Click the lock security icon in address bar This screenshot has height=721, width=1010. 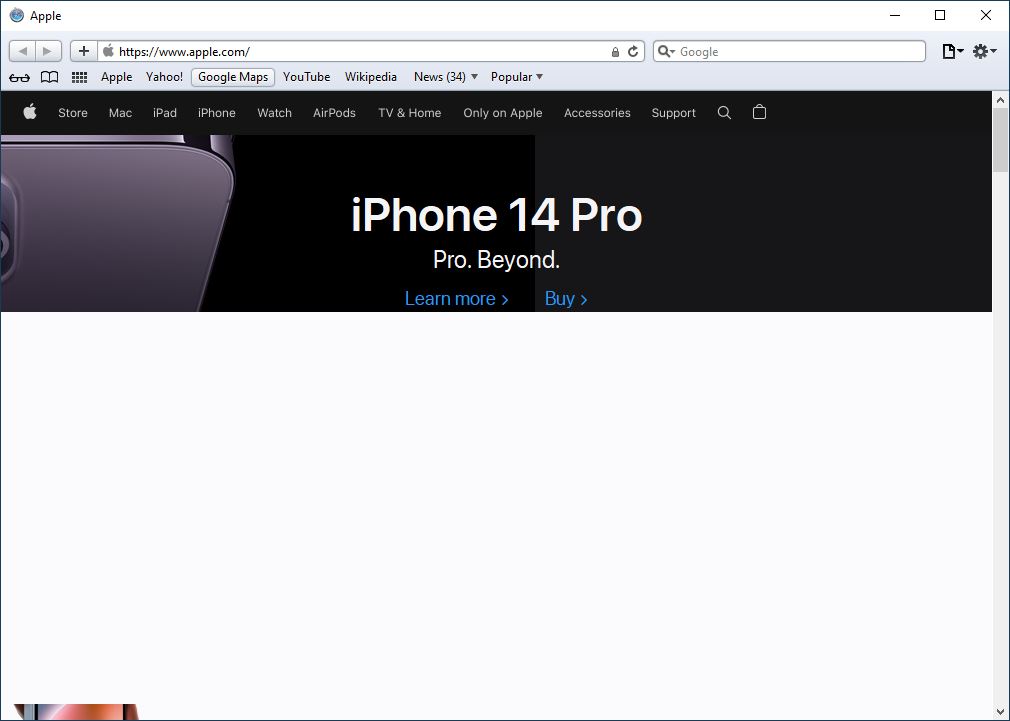615,52
